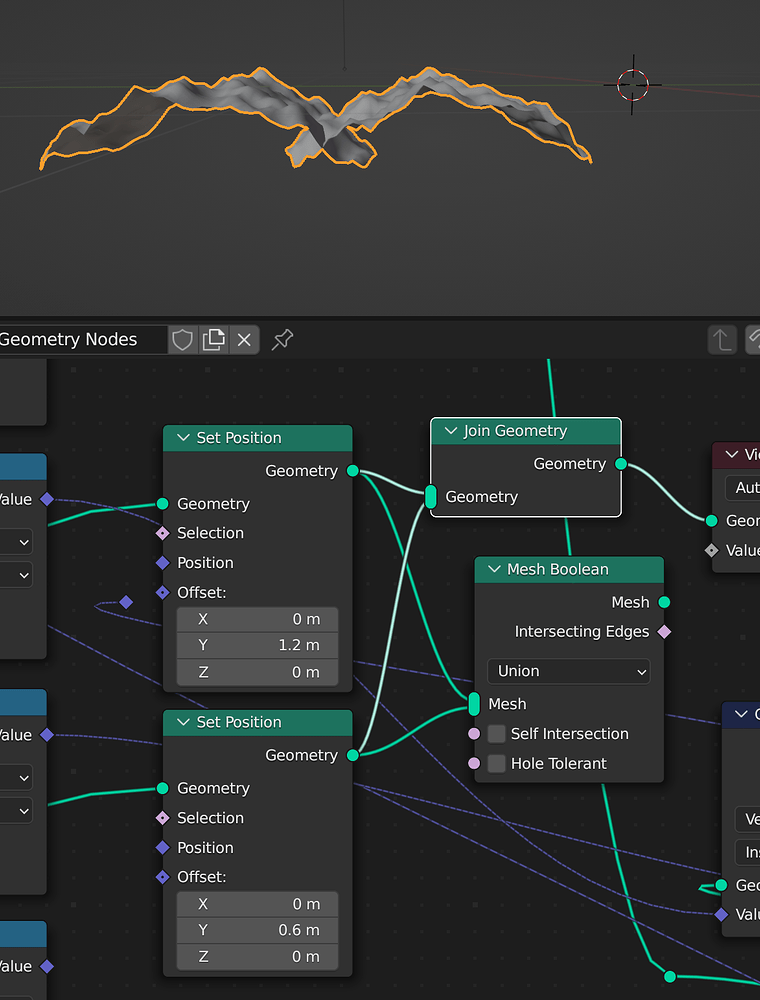Click bottom Set Position Selection socket
Image resolution: width=760 pixels, height=1000 pixels.
coord(163,818)
